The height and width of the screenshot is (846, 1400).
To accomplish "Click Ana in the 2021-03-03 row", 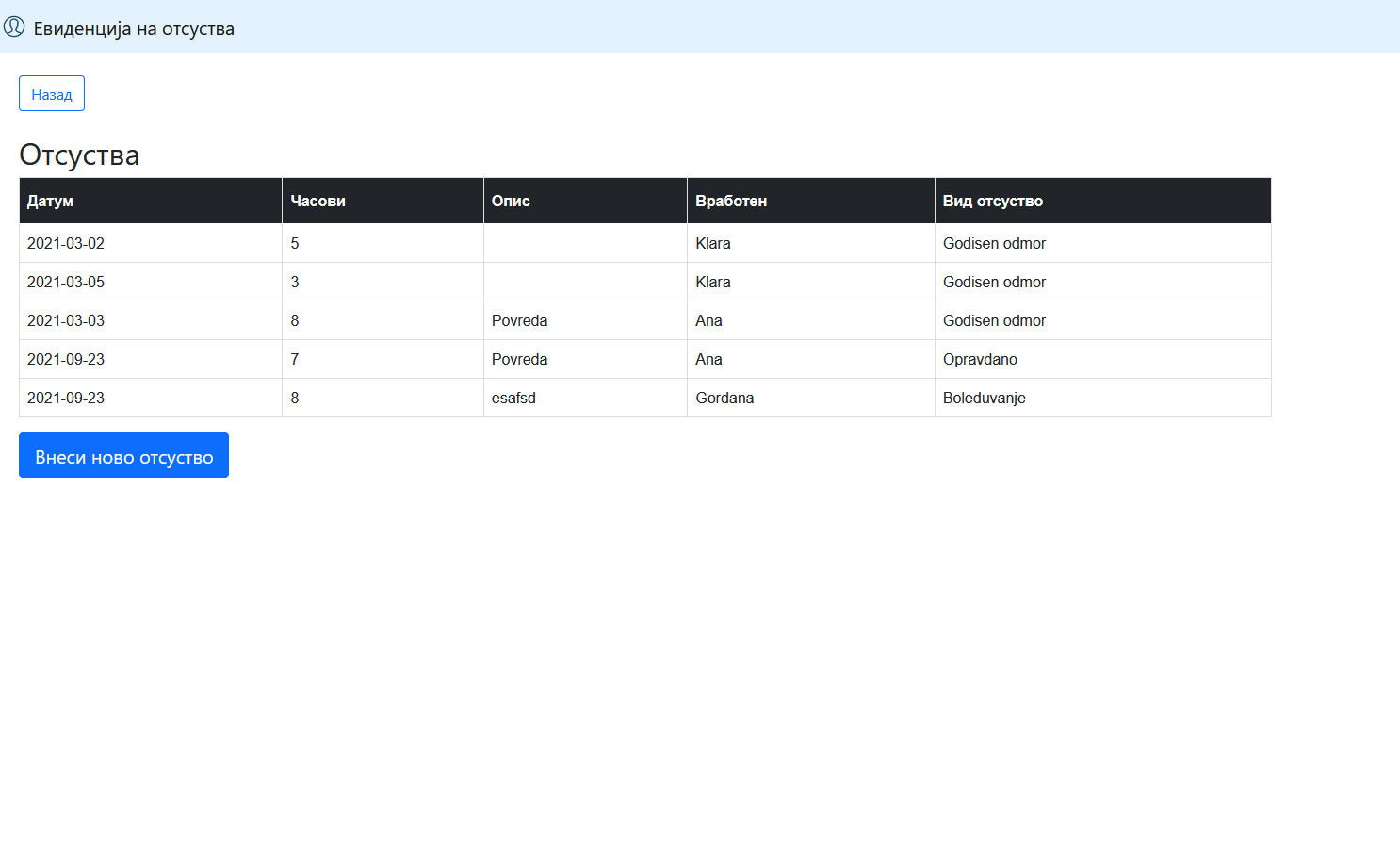I will click(708, 320).
